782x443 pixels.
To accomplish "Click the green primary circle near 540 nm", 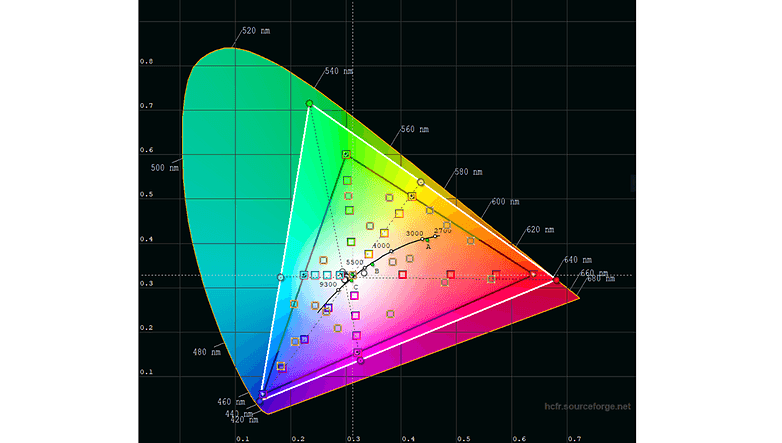I will click(309, 103).
